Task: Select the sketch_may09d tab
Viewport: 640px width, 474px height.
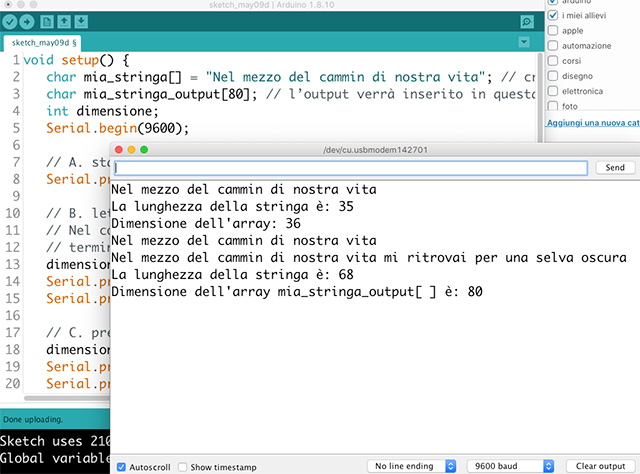Action: 43,43
